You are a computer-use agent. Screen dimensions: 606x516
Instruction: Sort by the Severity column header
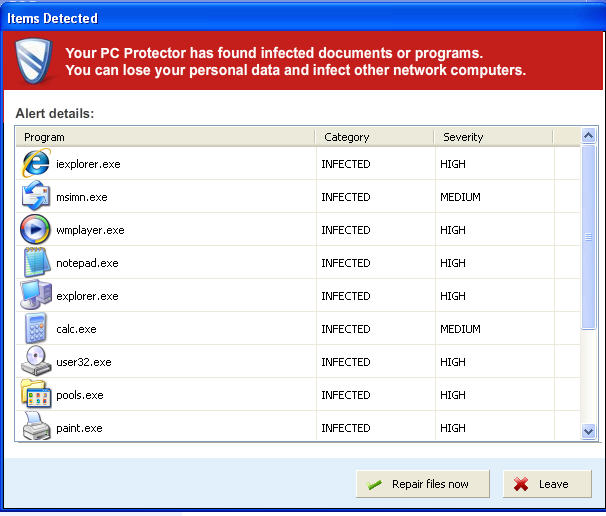tap(494, 137)
